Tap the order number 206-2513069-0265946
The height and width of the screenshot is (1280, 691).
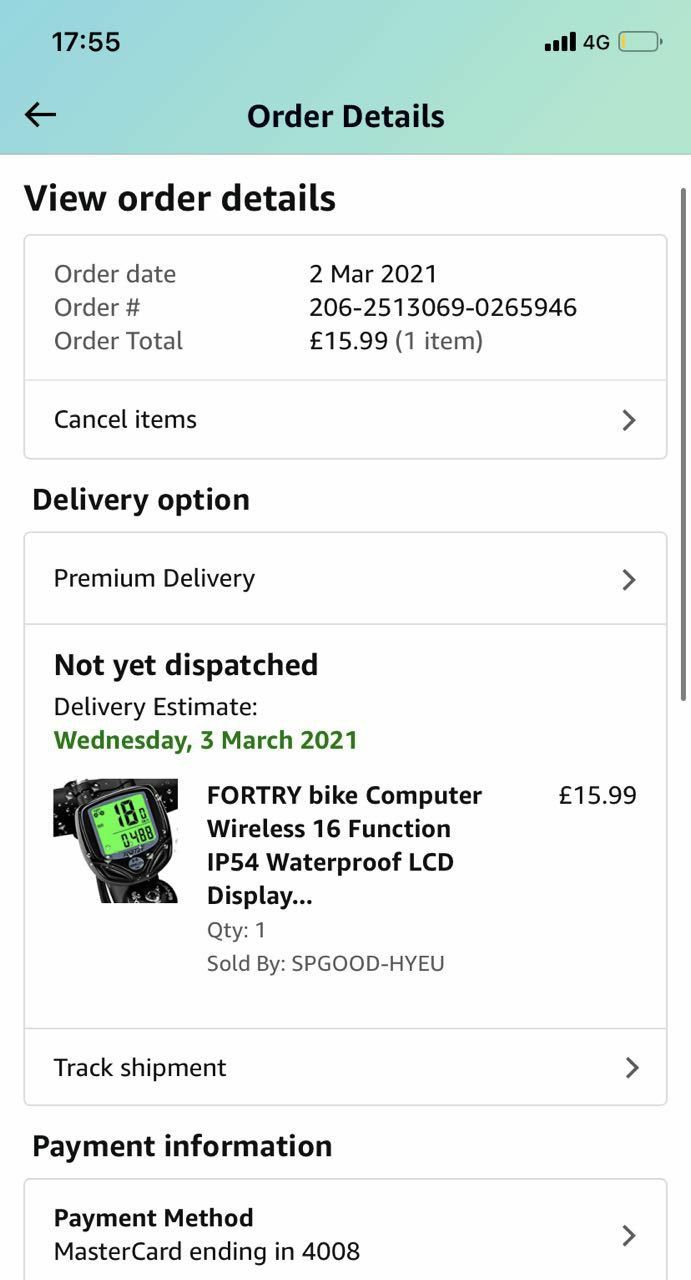[x=442, y=307]
